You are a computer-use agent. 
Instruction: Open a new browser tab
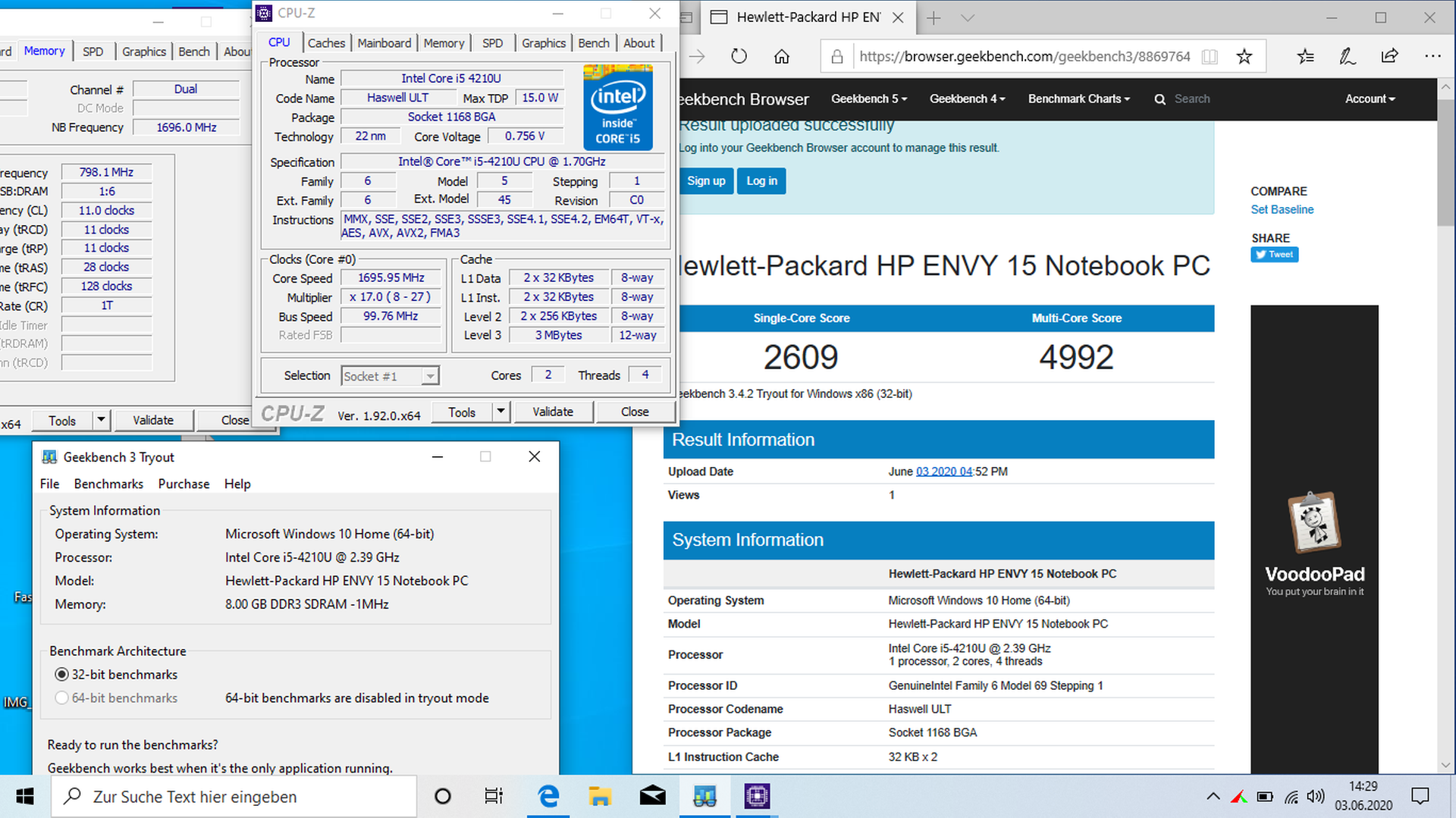pos(934,17)
